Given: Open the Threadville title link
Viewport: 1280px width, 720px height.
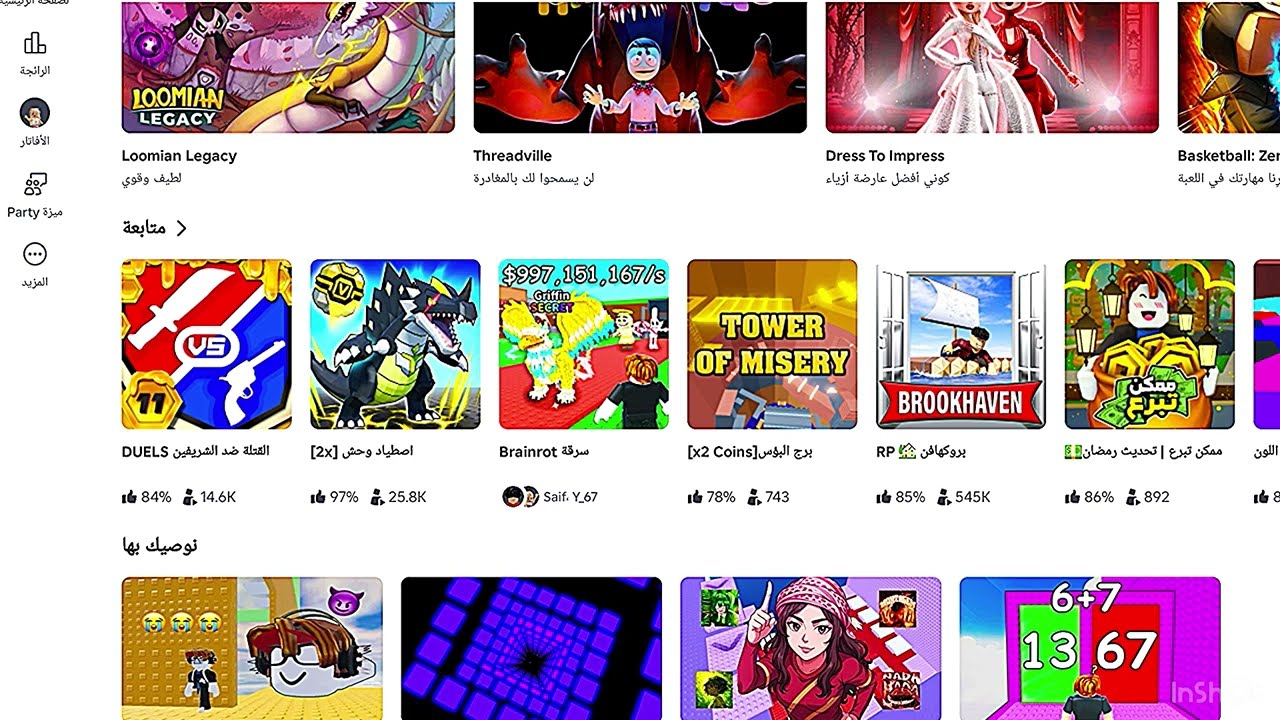Looking at the screenshot, I should (x=513, y=156).
